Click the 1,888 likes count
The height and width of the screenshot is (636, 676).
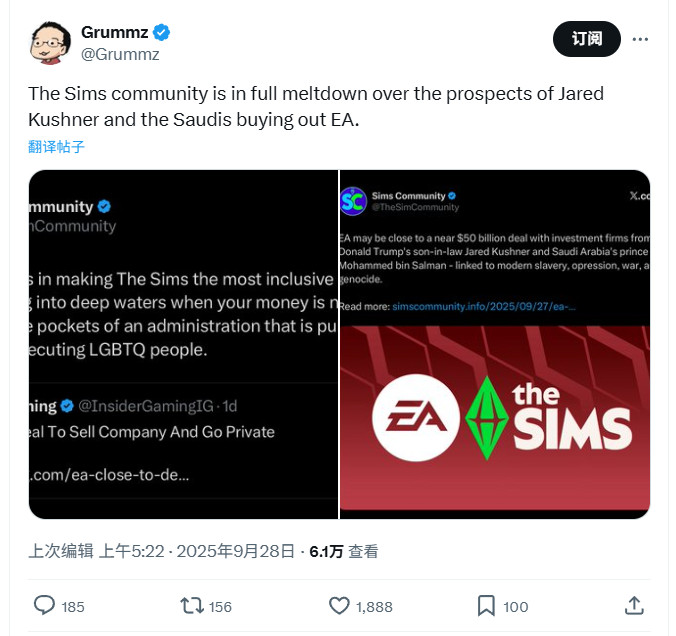tap(374, 606)
